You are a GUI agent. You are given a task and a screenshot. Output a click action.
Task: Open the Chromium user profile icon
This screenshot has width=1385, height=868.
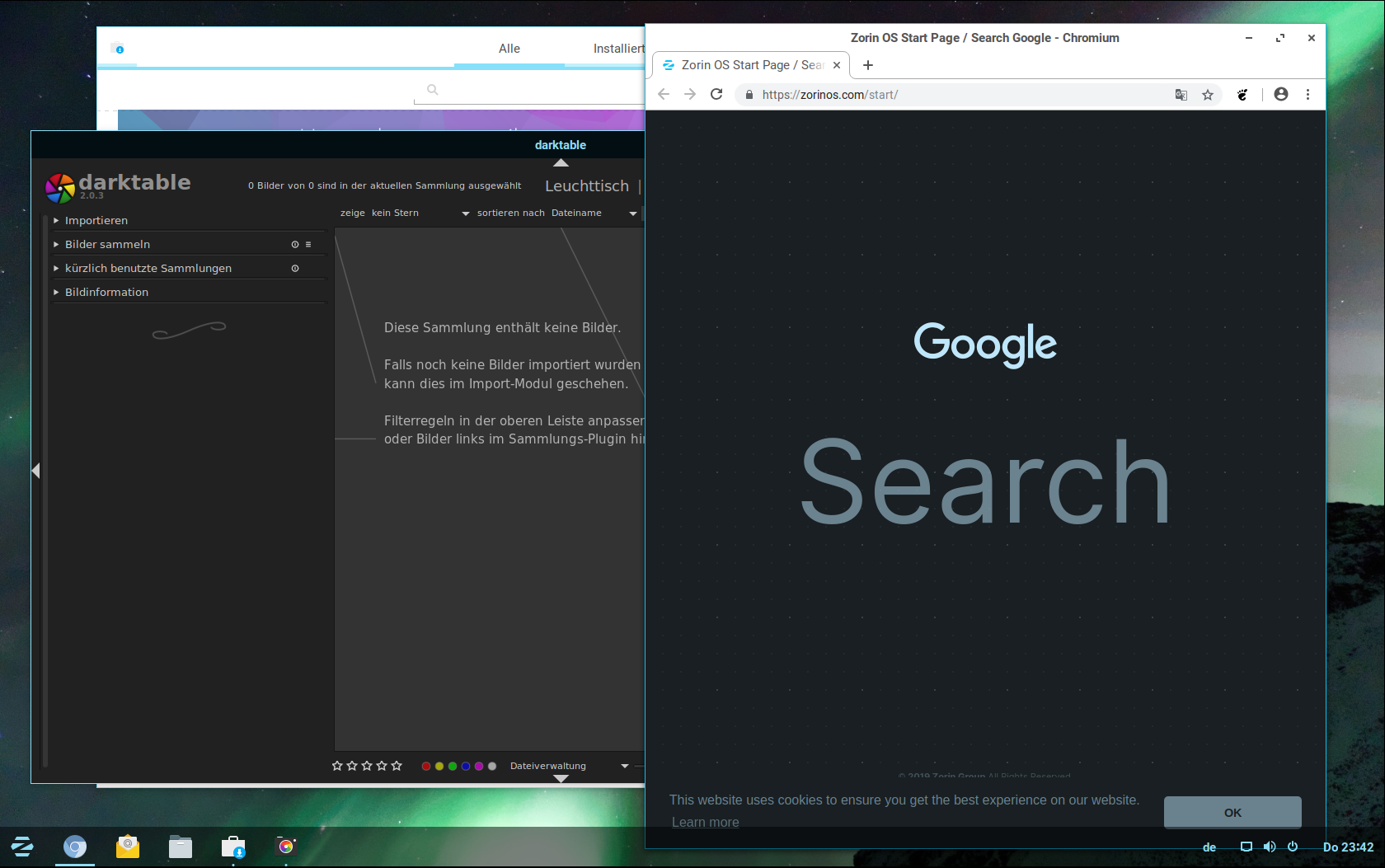click(x=1280, y=95)
